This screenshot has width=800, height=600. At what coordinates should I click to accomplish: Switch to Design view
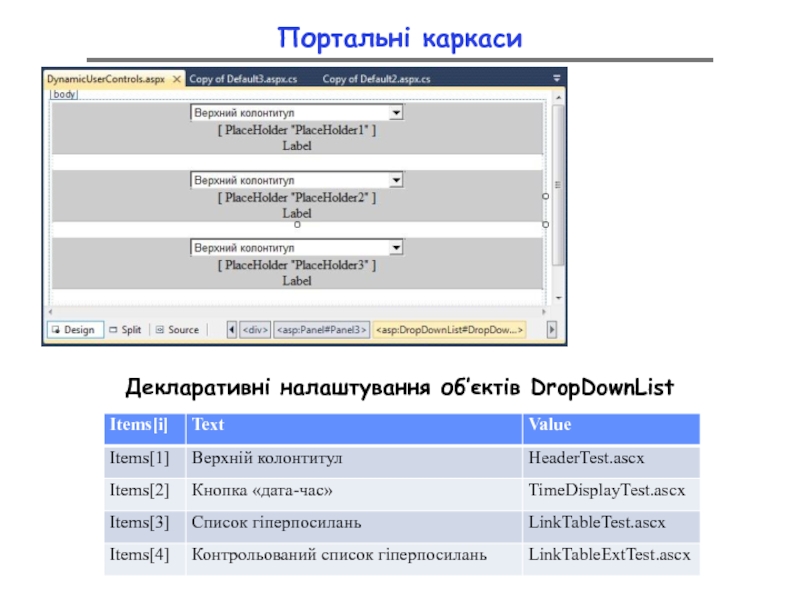point(76,330)
